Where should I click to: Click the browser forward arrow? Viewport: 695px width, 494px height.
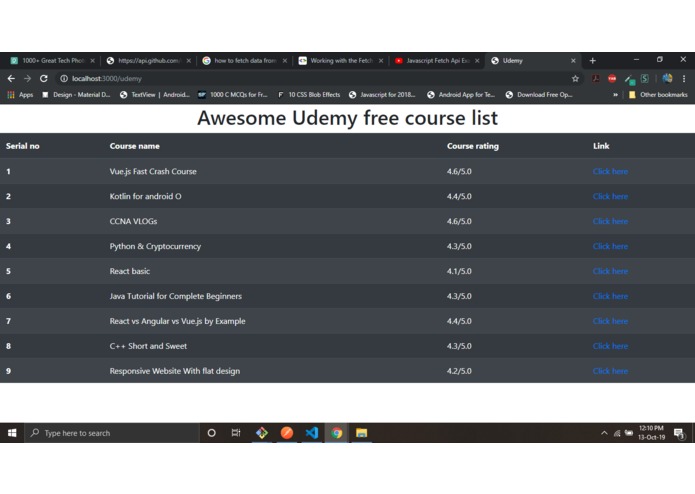(27, 78)
